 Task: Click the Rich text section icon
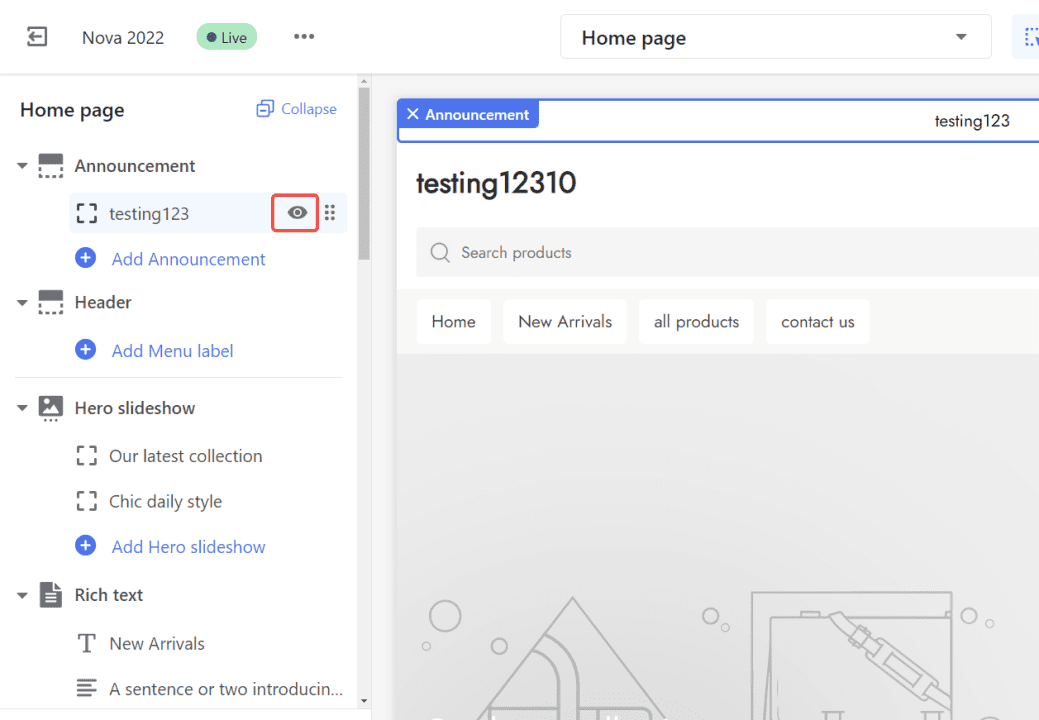coord(51,595)
